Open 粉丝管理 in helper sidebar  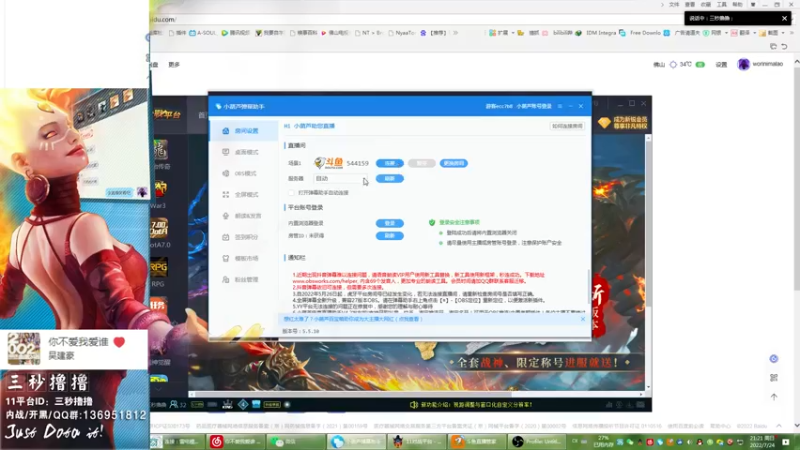point(244,280)
